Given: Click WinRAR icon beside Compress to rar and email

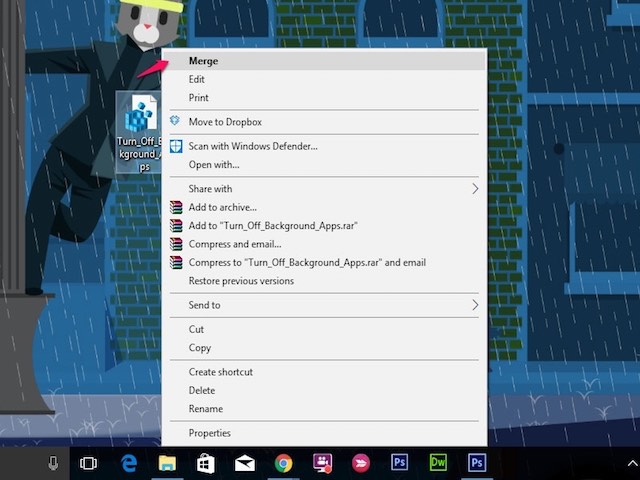Looking at the screenshot, I should pyautogui.click(x=176, y=262).
